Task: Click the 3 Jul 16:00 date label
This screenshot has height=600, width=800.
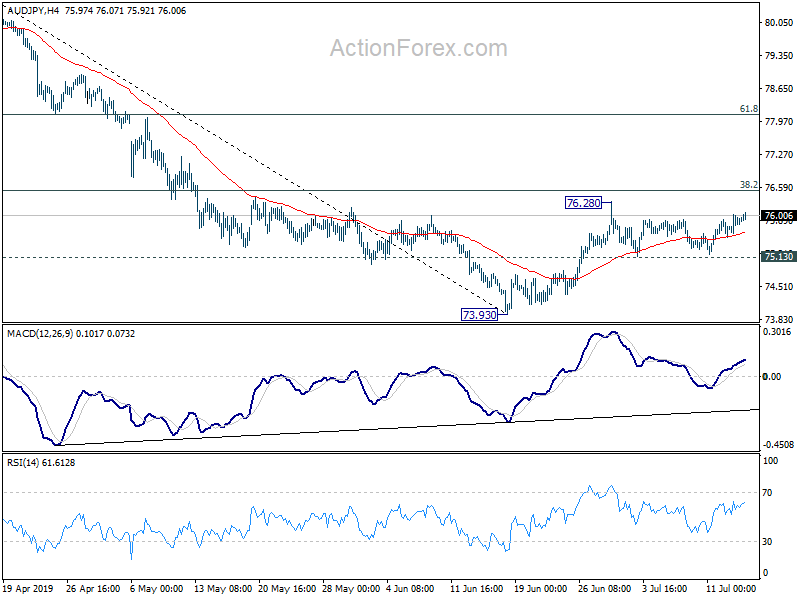Action: tap(664, 589)
